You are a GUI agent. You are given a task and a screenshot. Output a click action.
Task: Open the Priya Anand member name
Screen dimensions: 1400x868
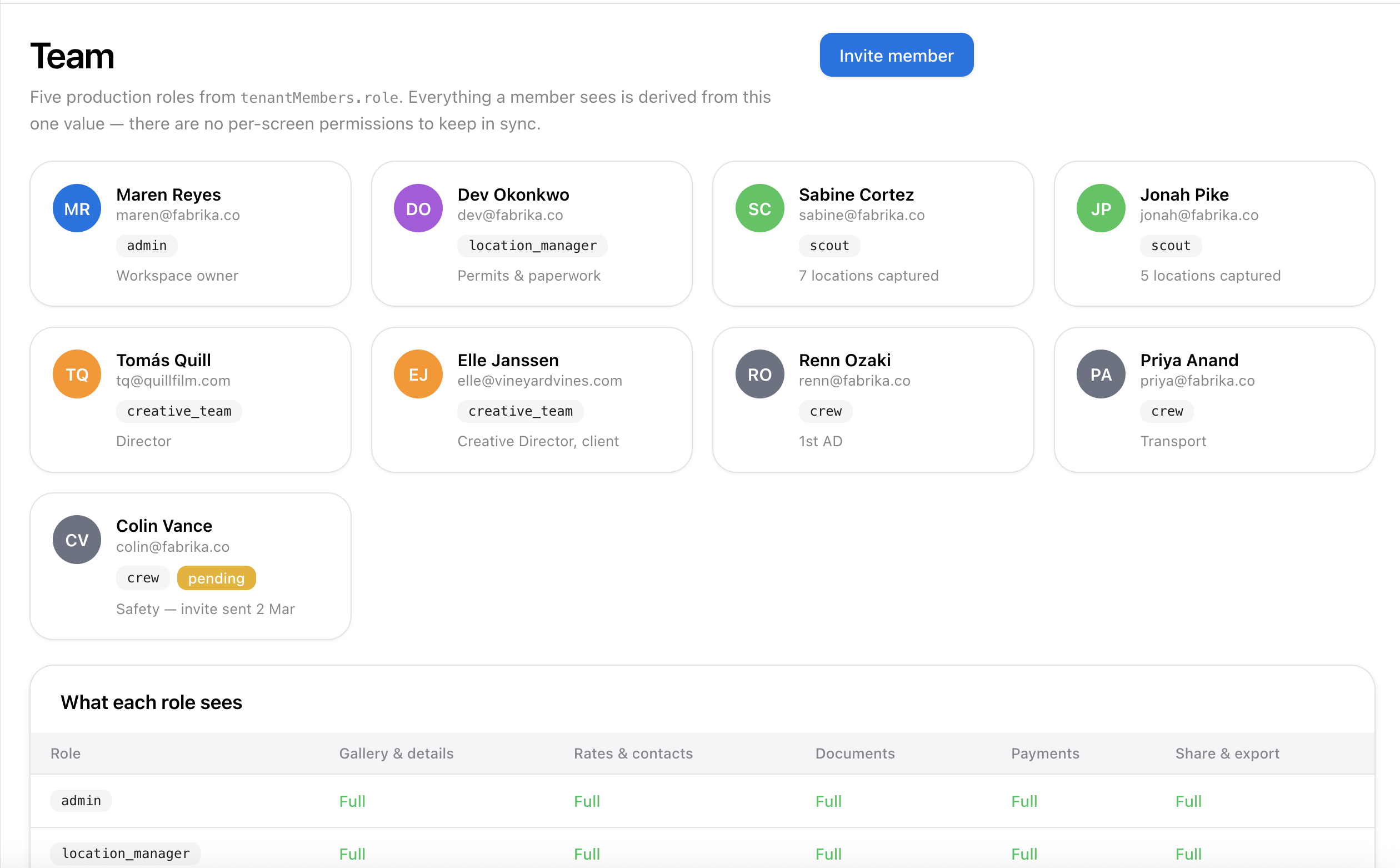click(1189, 360)
